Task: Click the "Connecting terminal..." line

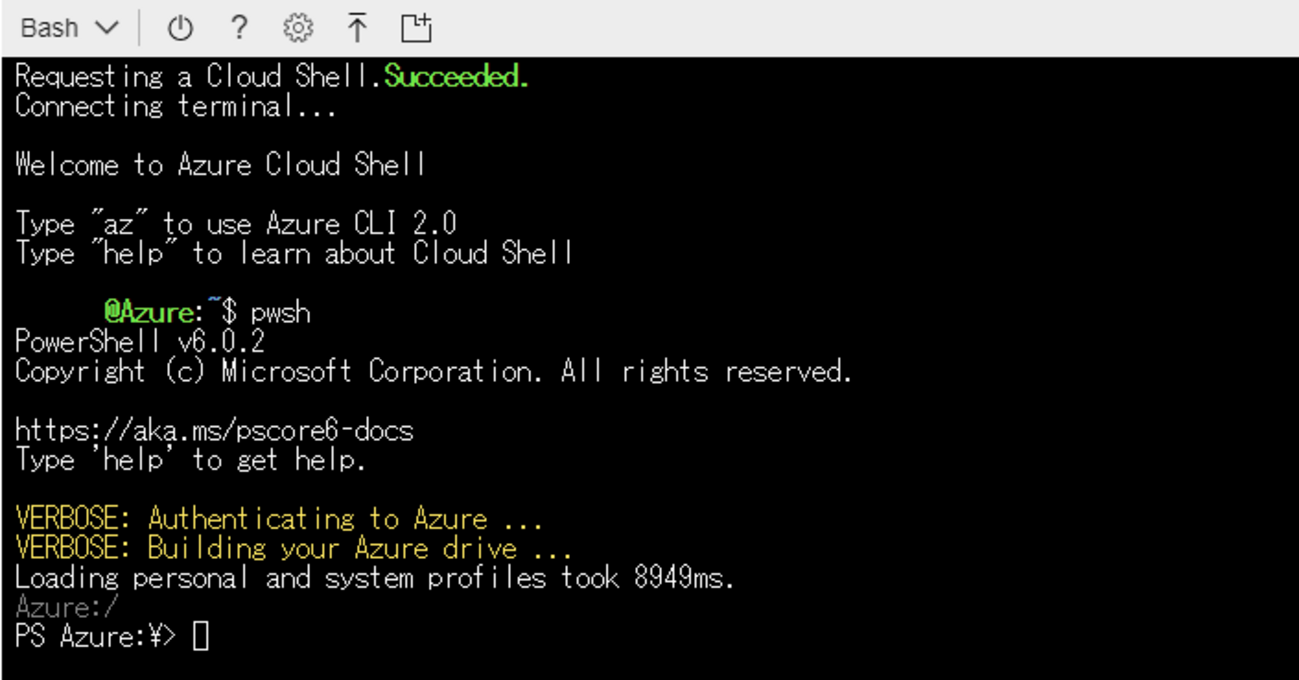Action: tap(175, 106)
